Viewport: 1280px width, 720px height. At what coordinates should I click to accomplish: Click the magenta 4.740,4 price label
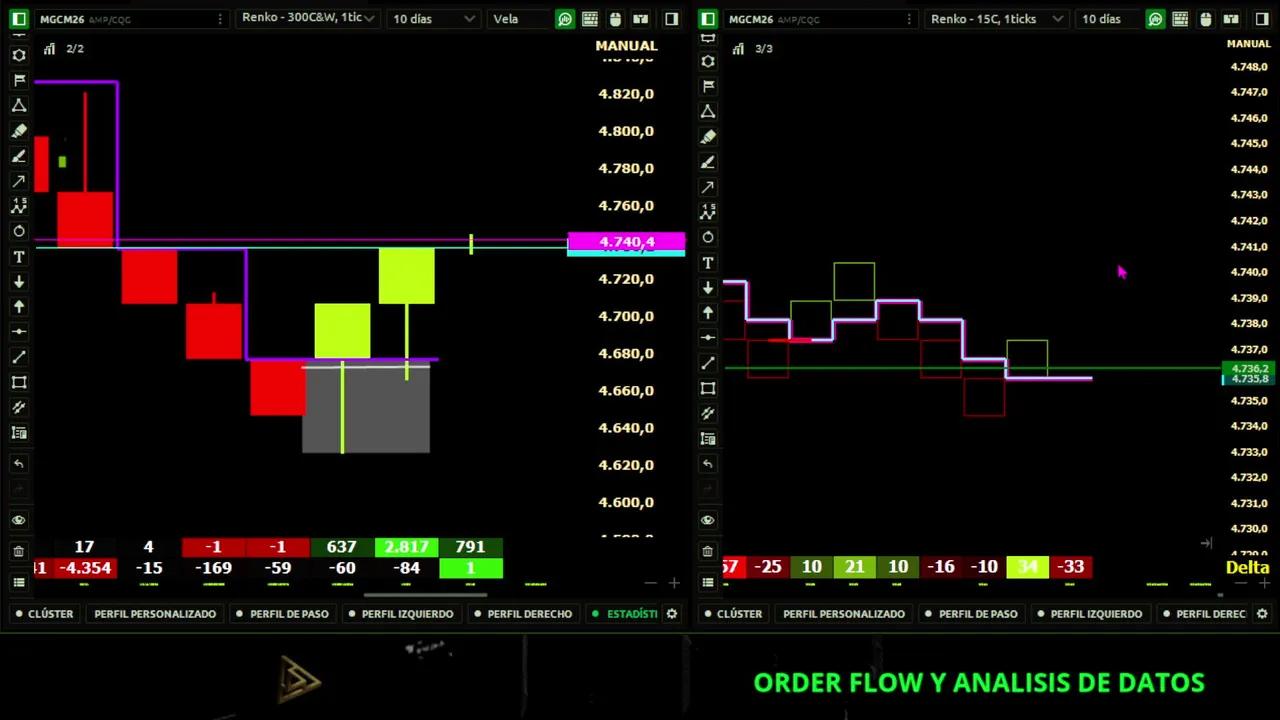click(626, 242)
